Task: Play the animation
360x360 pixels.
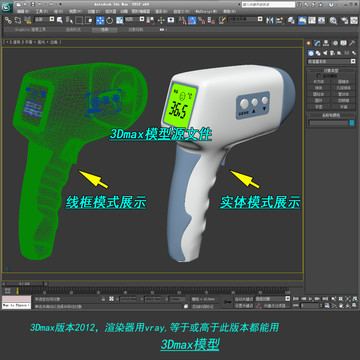Action: coord(311,299)
